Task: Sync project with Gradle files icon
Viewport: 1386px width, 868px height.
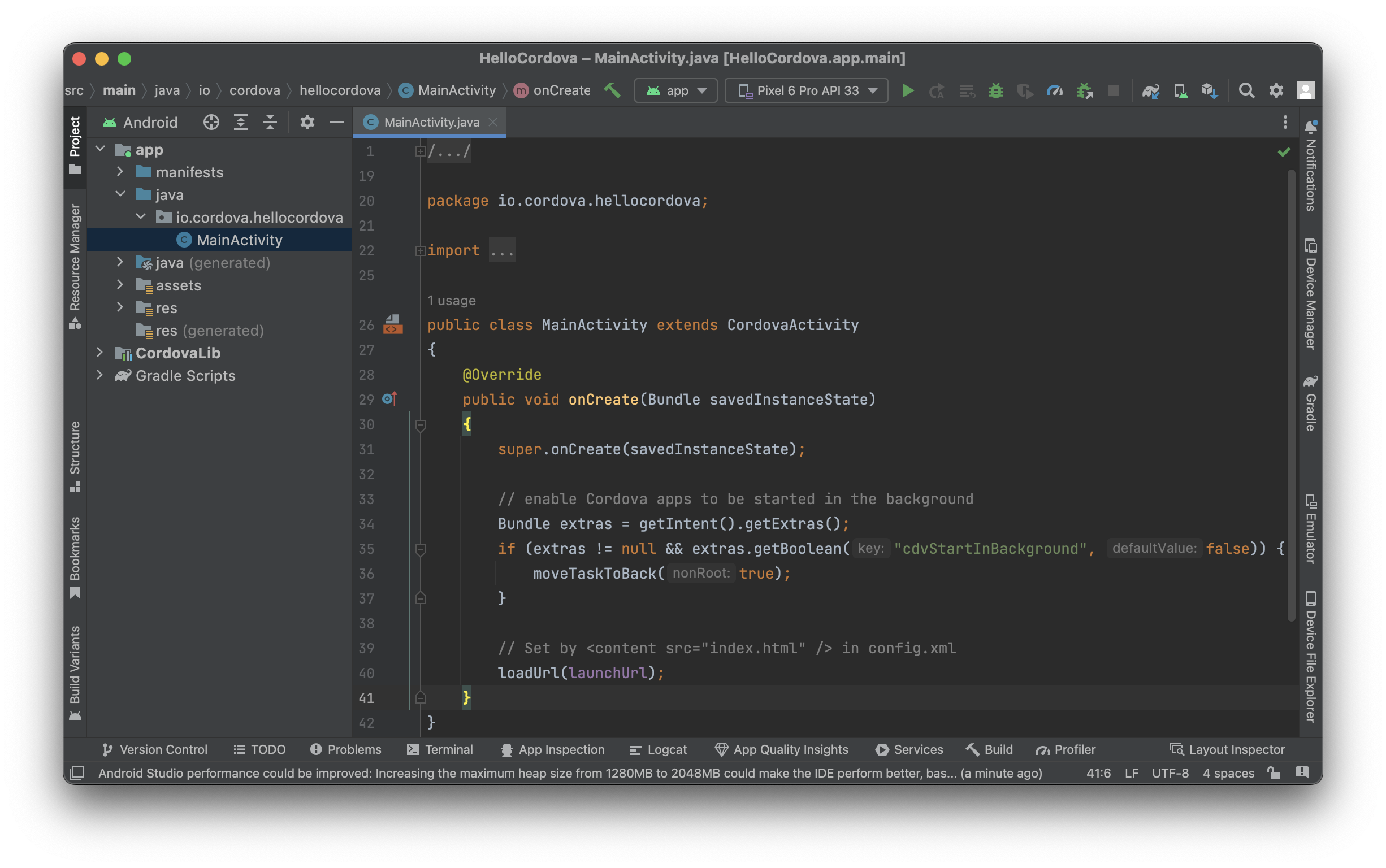Action: pyautogui.click(x=1150, y=91)
